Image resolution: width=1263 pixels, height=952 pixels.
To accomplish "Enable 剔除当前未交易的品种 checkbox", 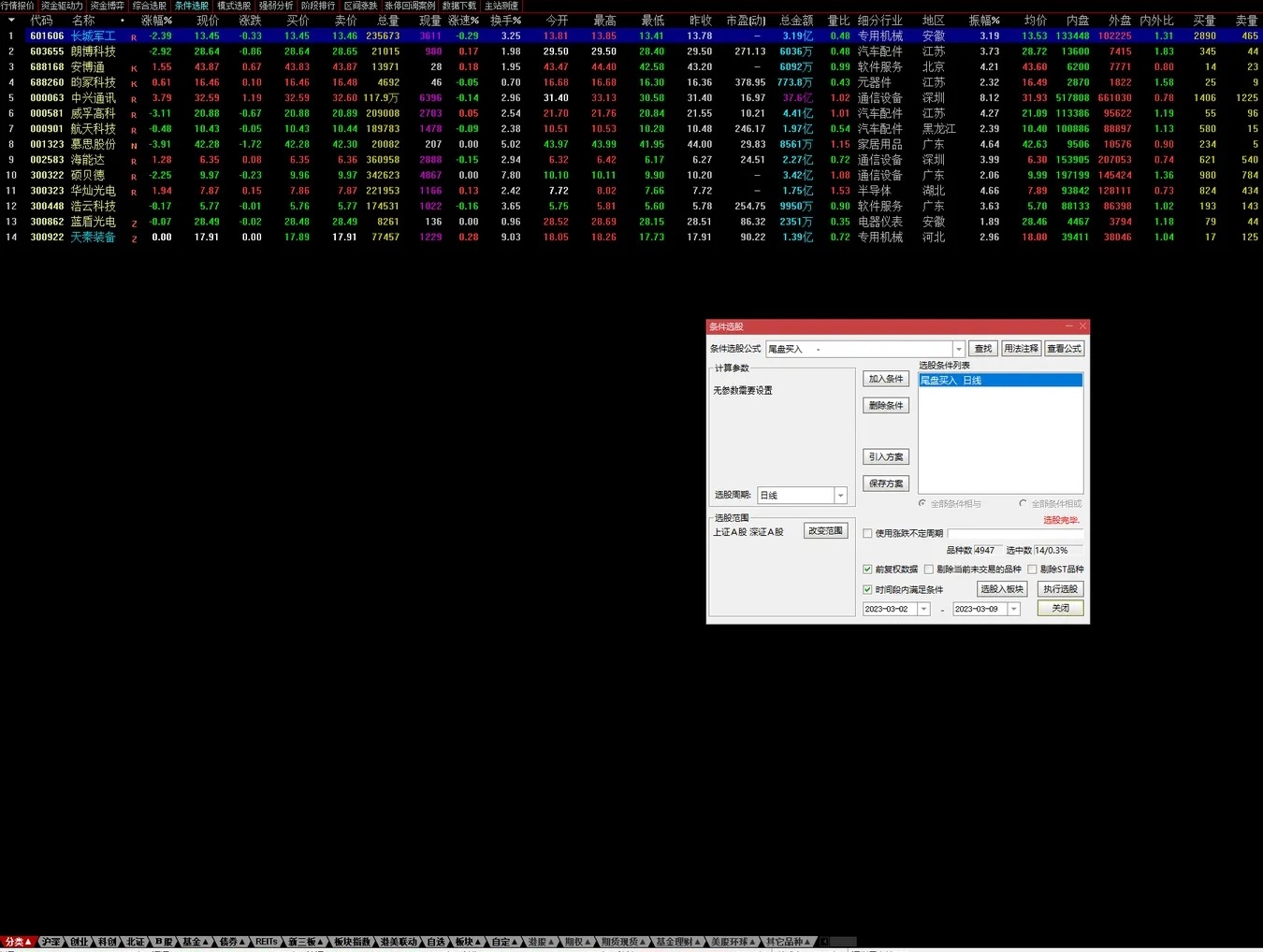I will [x=929, y=570].
